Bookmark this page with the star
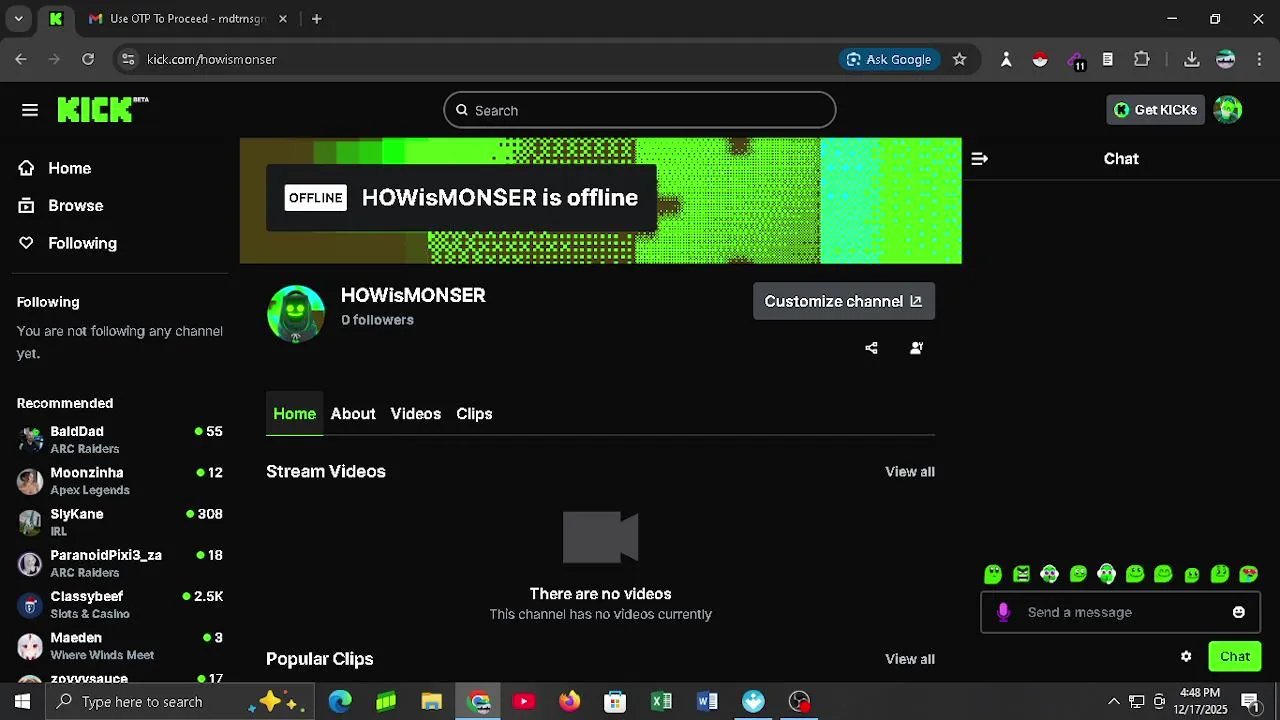This screenshot has width=1280, height=720. coord(960,59)
